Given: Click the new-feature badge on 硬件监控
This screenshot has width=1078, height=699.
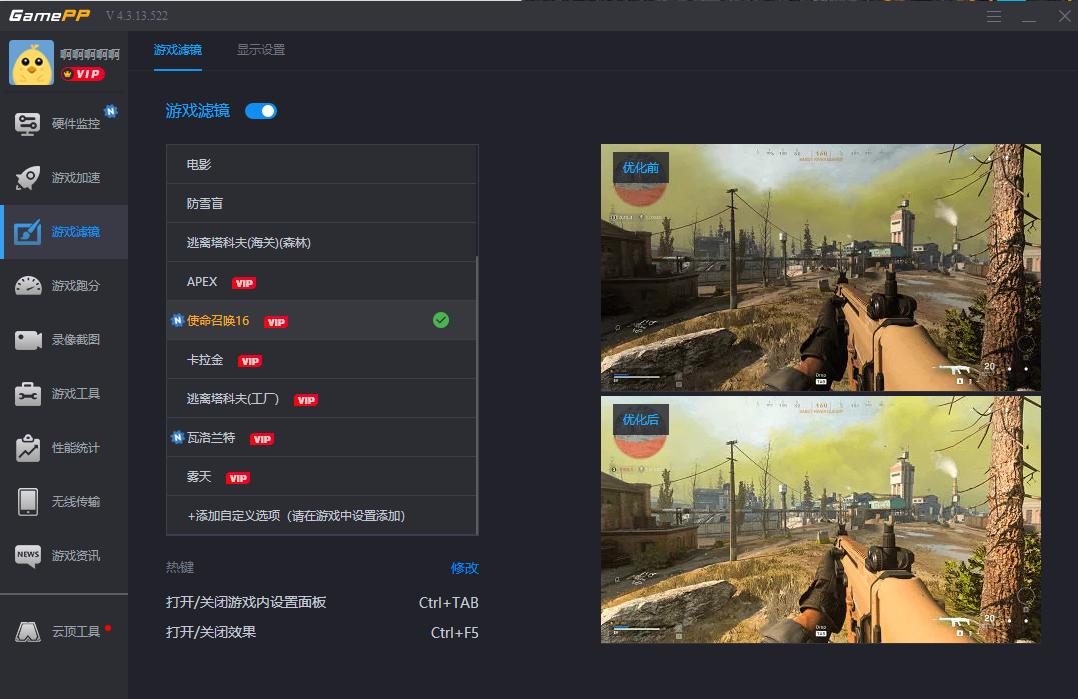Looking at the screenshot, I should click(x=111, y=111).
